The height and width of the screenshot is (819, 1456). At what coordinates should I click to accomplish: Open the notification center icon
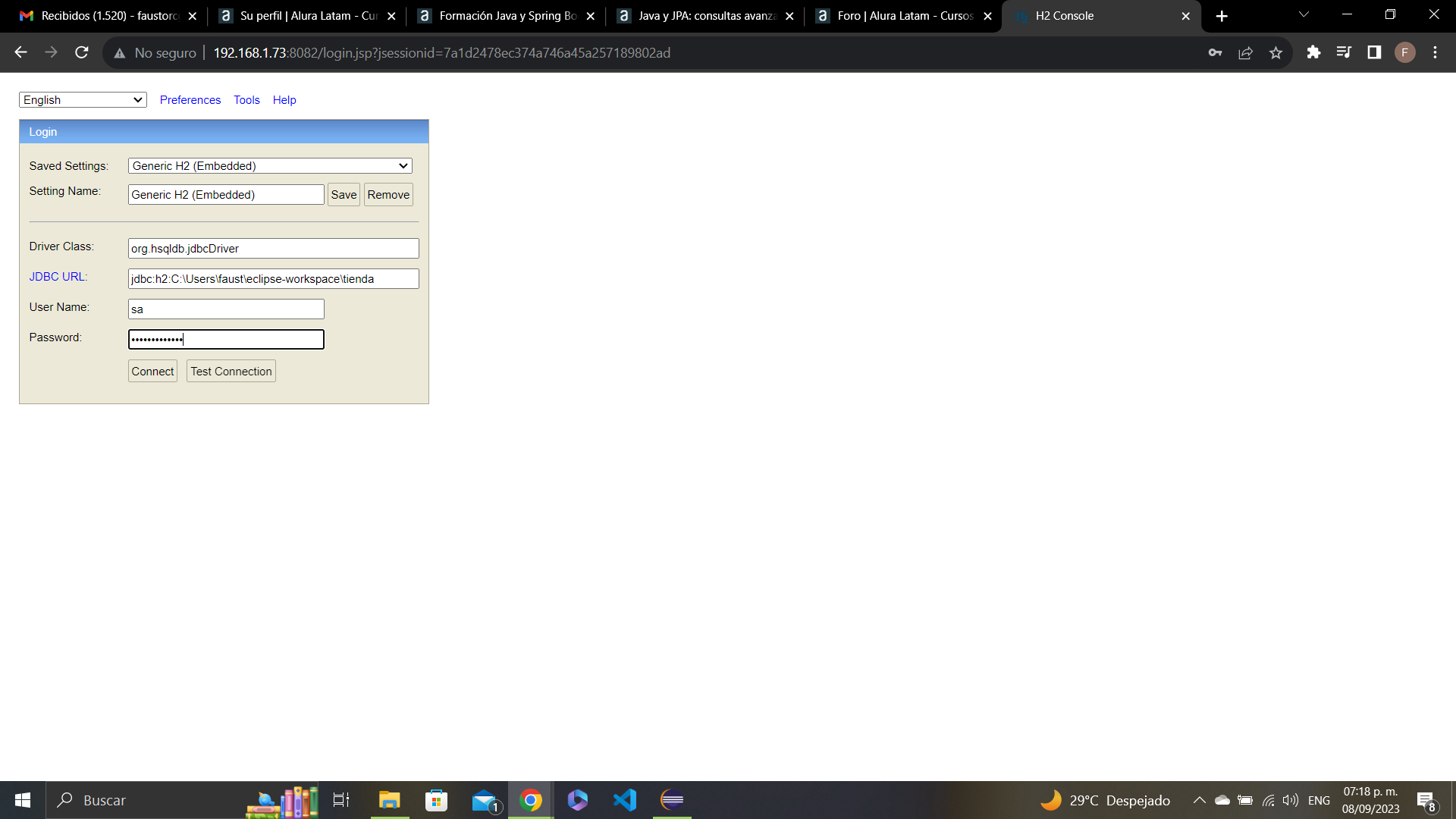coord(1426,800)
